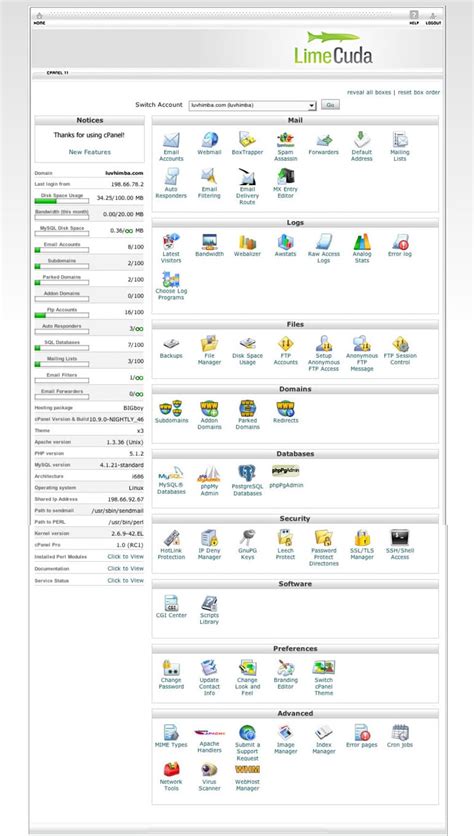Open Backups in Files section
Screen dimensions: 474x836
(171, 347)
